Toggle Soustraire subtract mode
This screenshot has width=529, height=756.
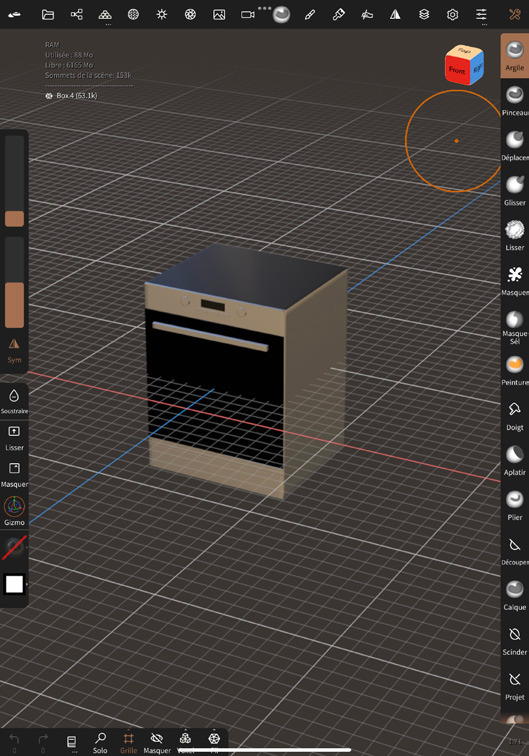(14, 400)
